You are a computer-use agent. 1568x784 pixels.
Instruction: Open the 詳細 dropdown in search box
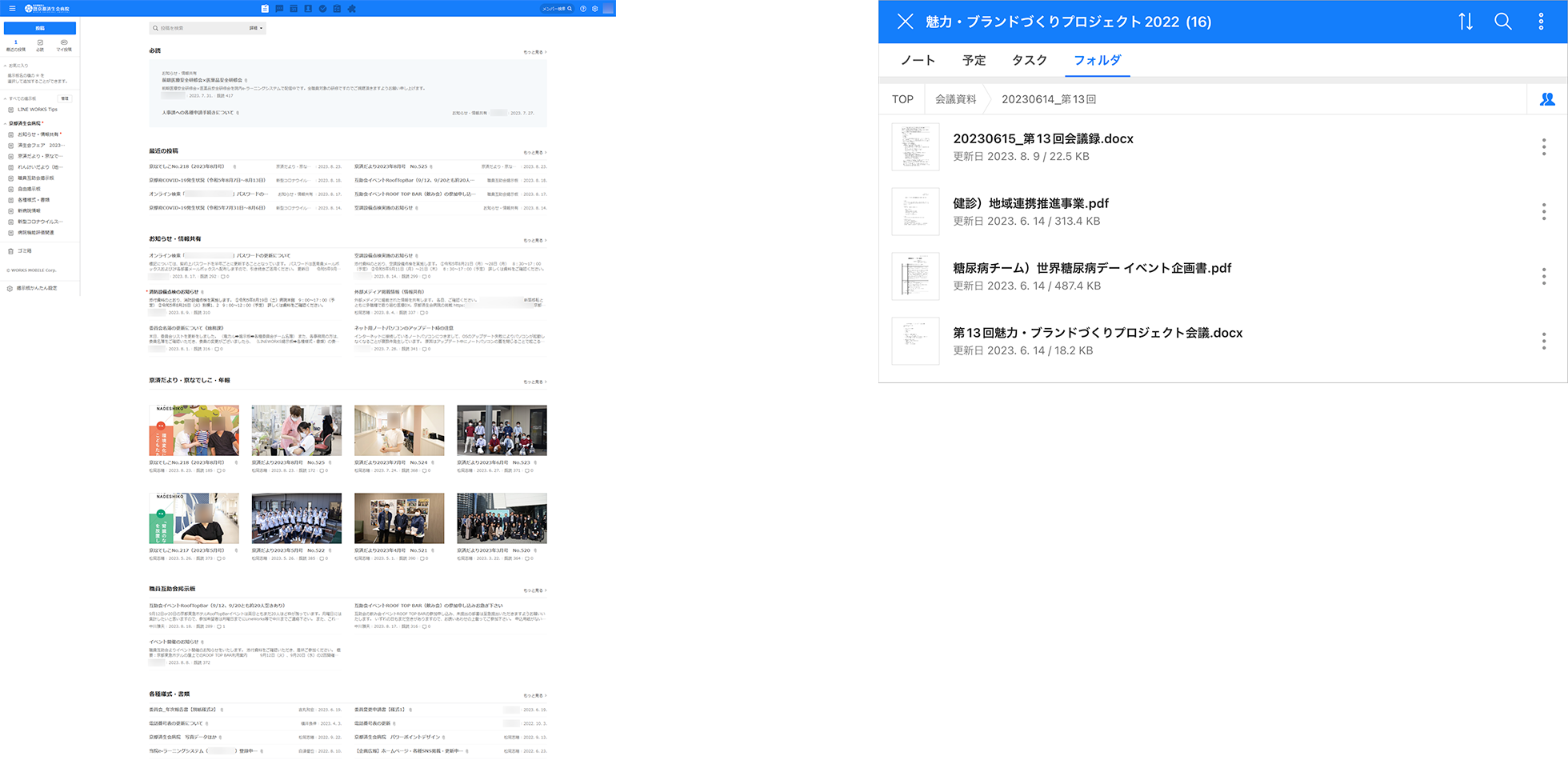[255, 28]
